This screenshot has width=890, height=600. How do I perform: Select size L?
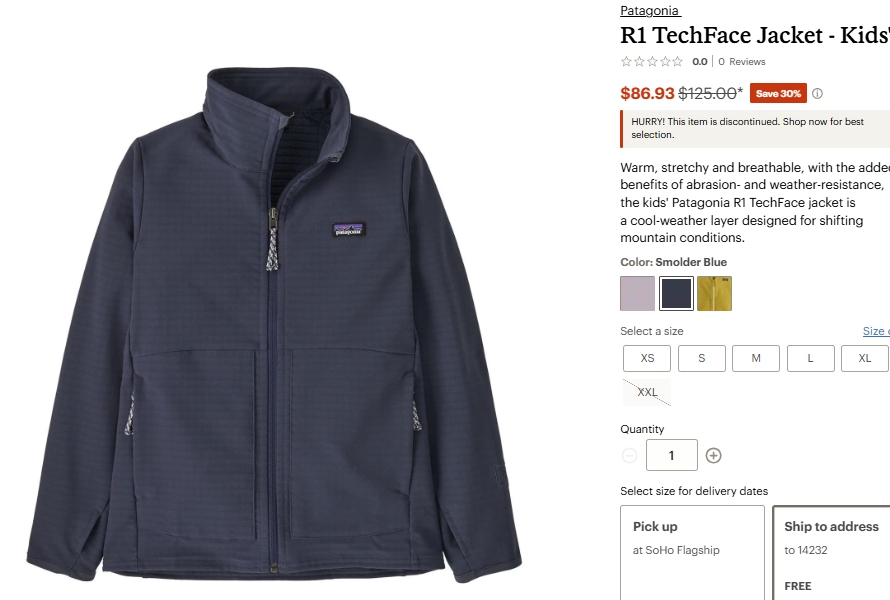[811, 358]
